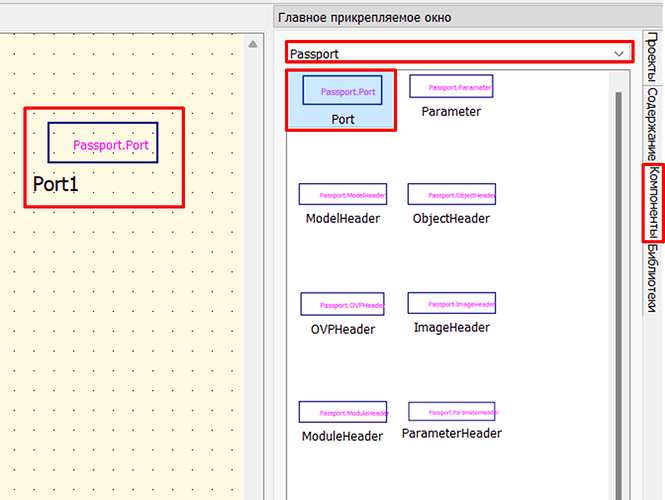Click the Port1 label on canvas

click(x=56, y=184)
